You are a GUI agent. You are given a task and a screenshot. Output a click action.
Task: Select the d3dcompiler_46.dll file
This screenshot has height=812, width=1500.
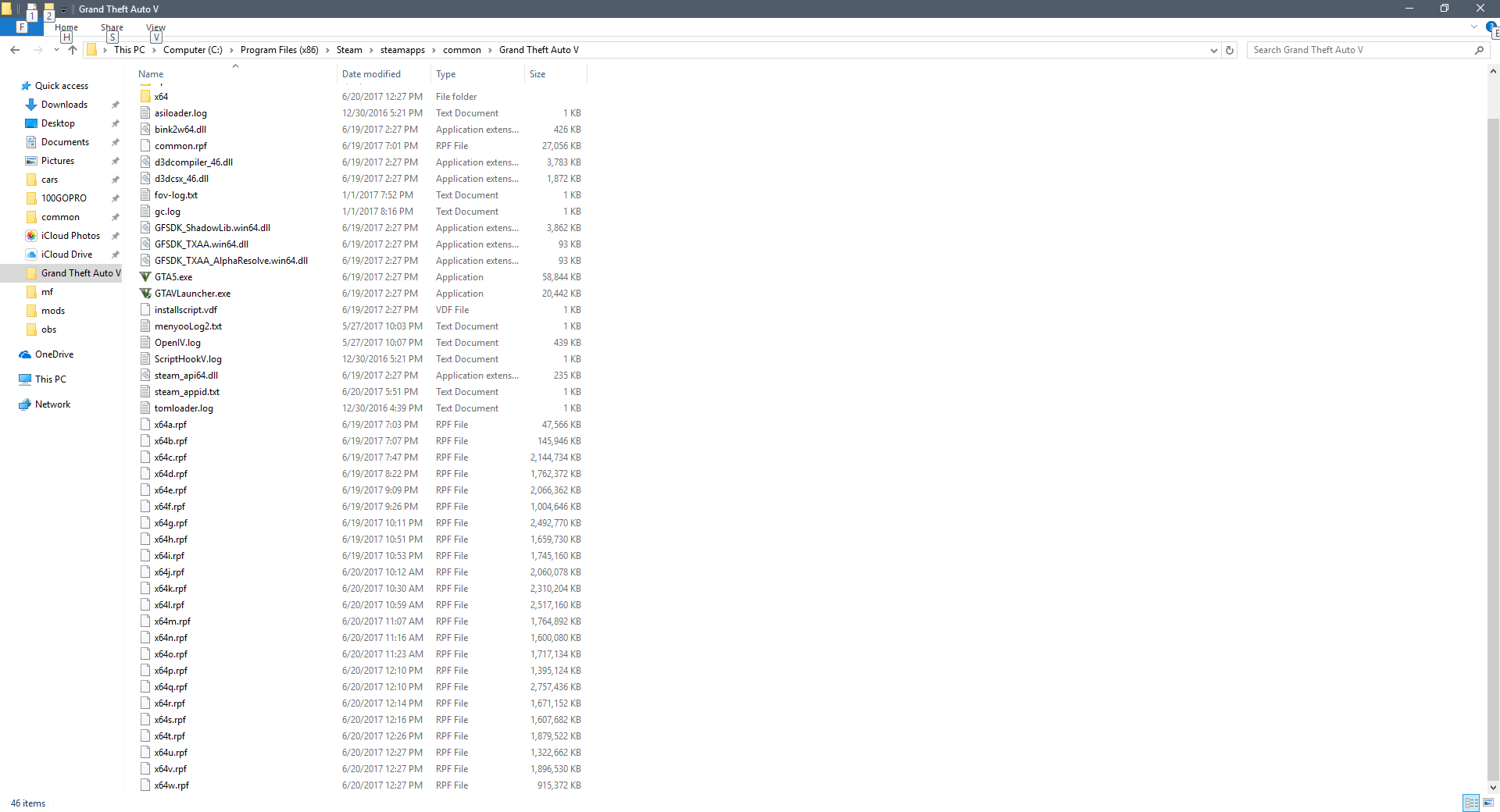click(x=194, y=162)
